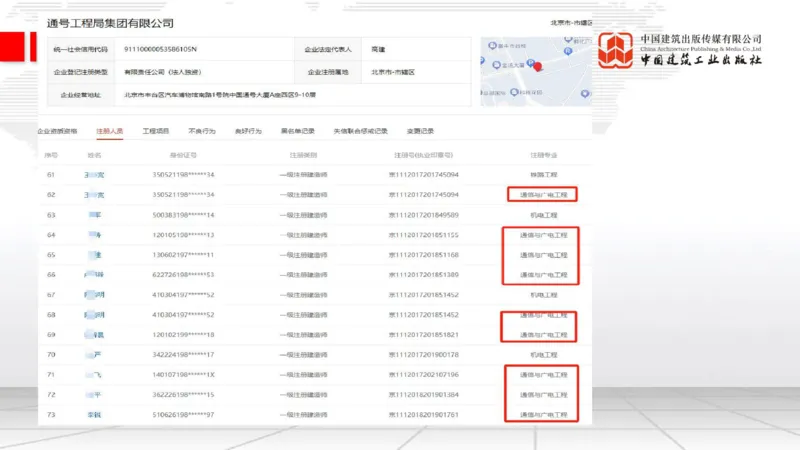The width and height of the screenshot is (800, 450).
Task: Click the 注册专业 column header
Action: click(x=543, y=155)
